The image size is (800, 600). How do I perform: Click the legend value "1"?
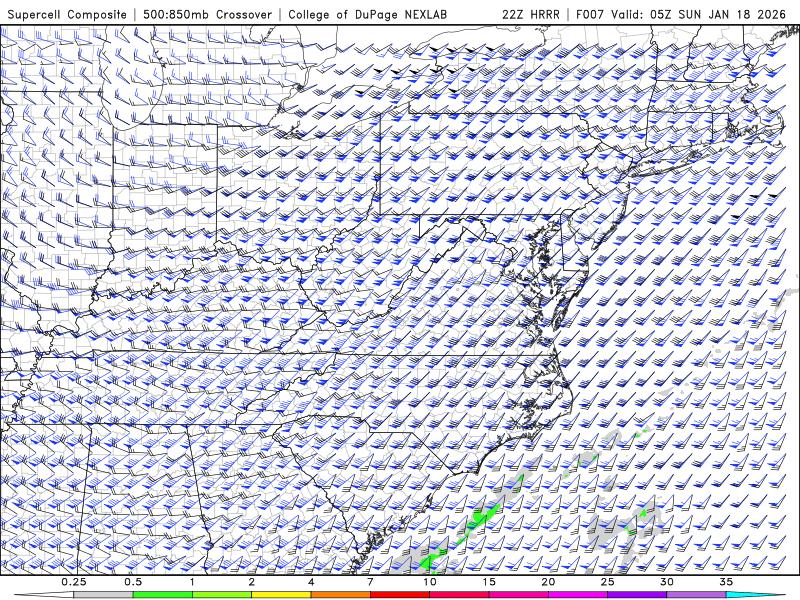tap(192, 582)
